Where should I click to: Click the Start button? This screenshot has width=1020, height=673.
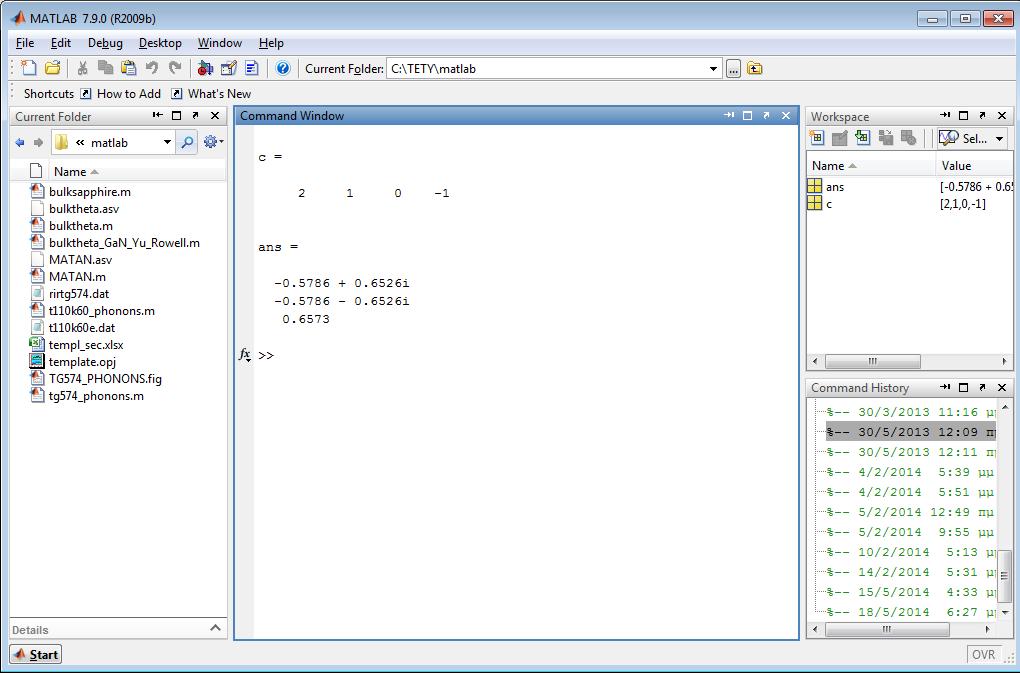(x=36, y=654)
